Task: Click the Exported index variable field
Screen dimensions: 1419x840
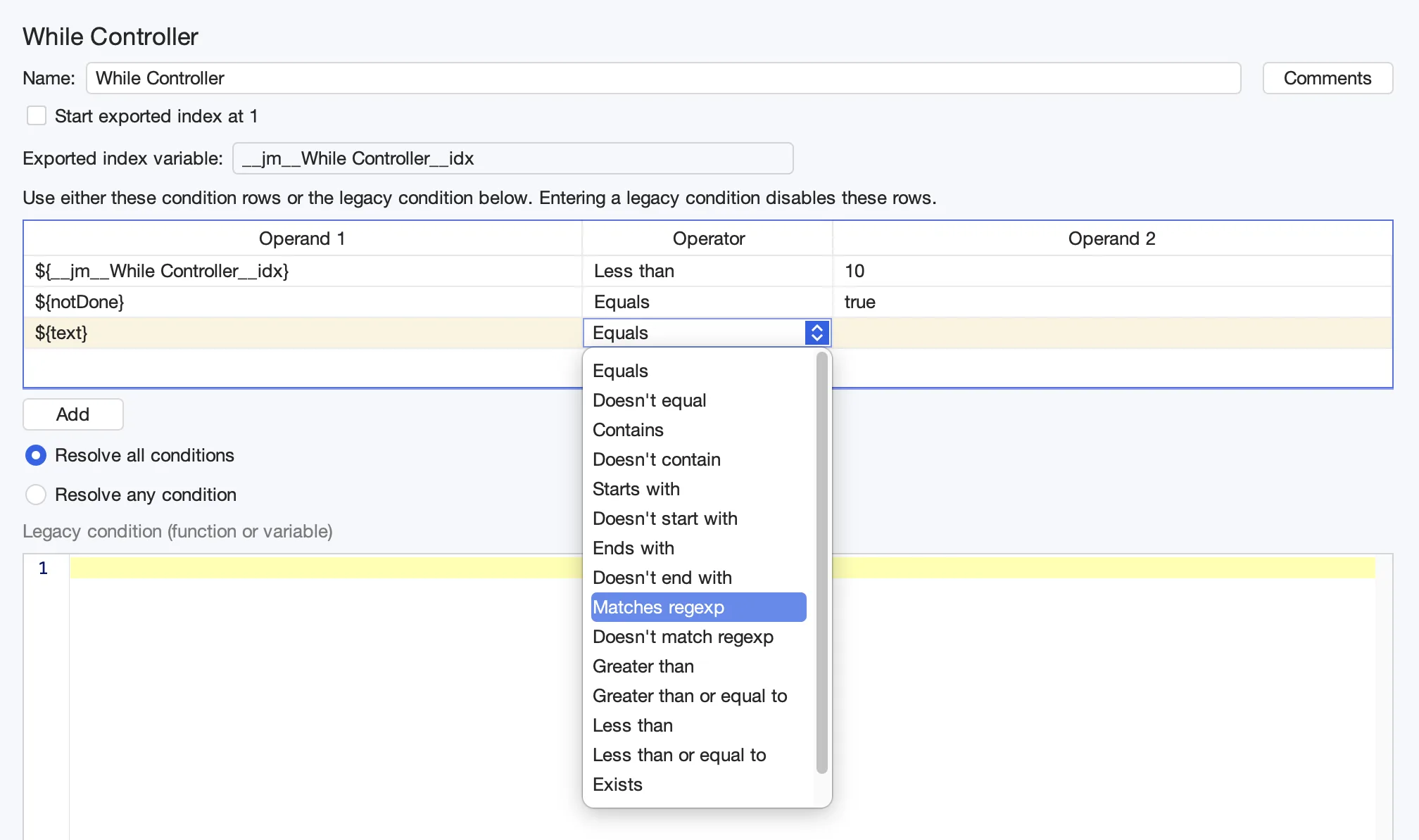Action: tap(513, 158)
